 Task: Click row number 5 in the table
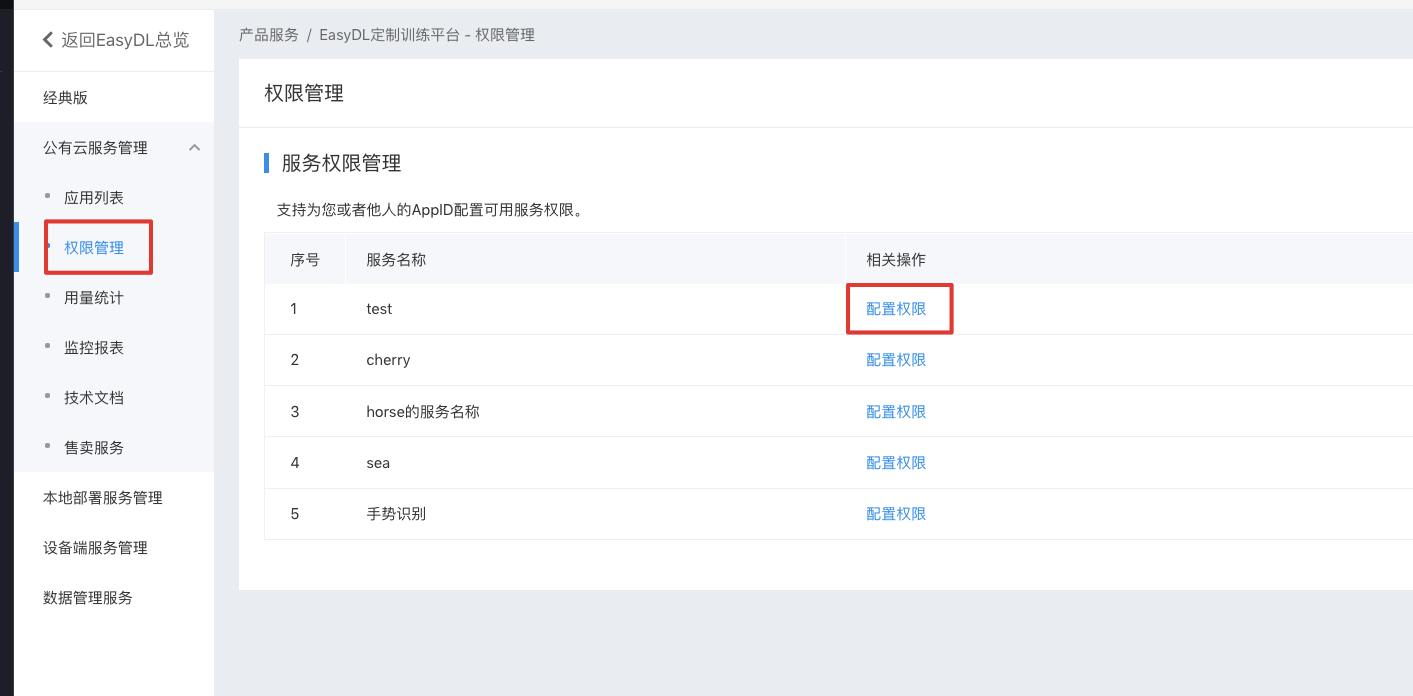[295, 514]
